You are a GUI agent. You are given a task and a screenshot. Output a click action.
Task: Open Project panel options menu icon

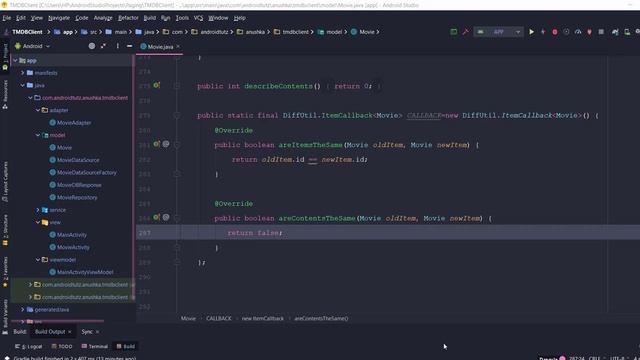118,46
